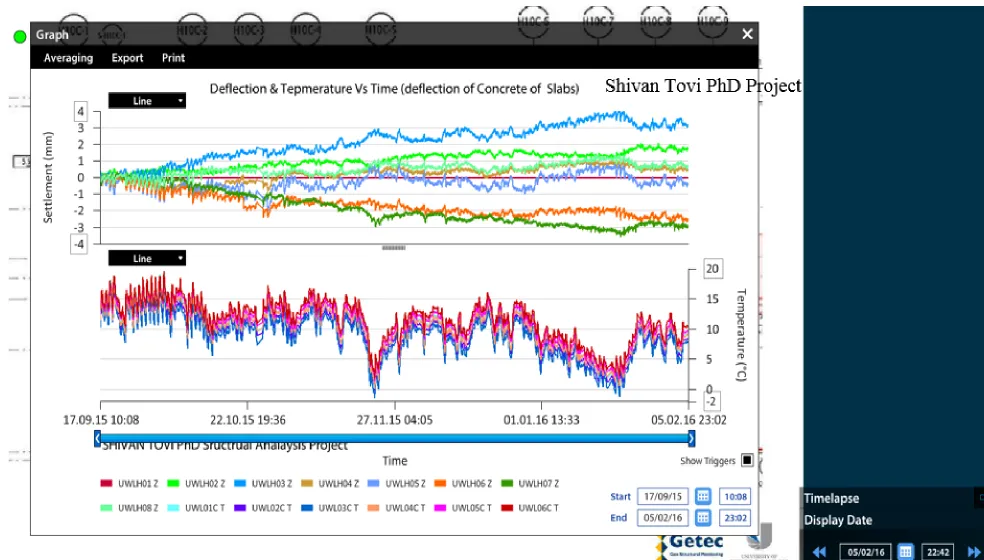The height and width of the screenshot is (560, 984).
Task: Toggle the Show Triggers checkbox
Action: [747, 460]
